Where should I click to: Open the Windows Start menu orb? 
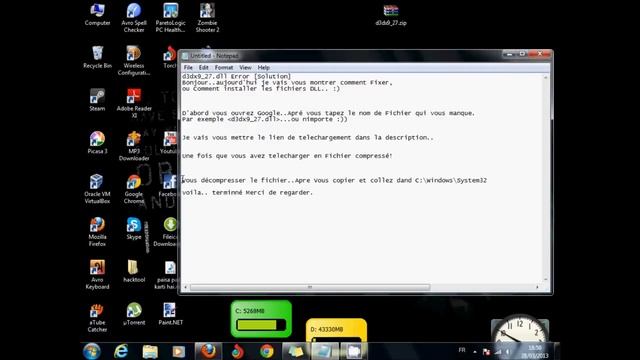[x=91, y=351]
